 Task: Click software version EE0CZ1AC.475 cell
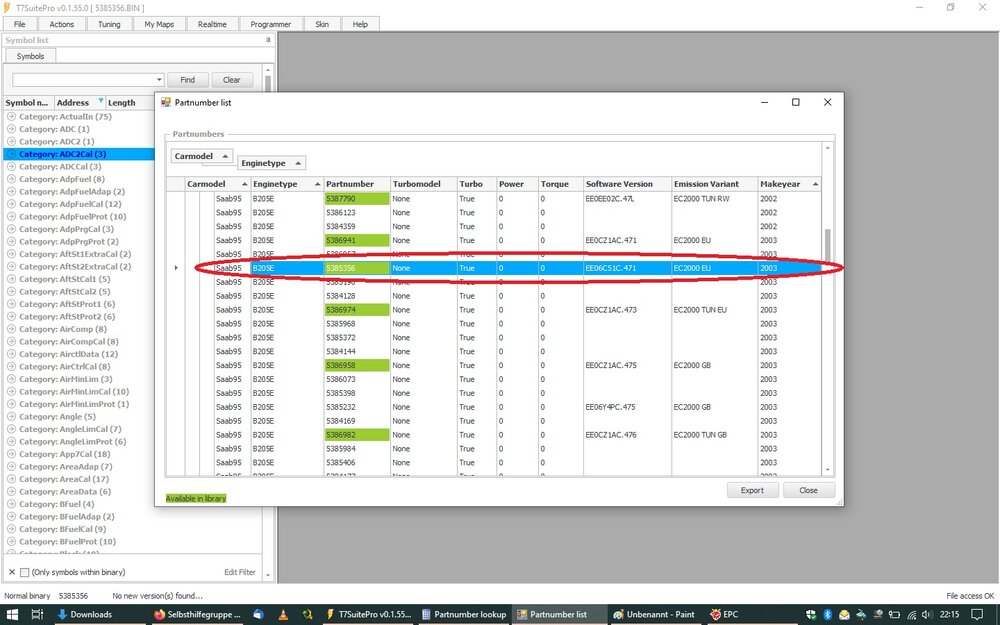[x=627, y=365]
